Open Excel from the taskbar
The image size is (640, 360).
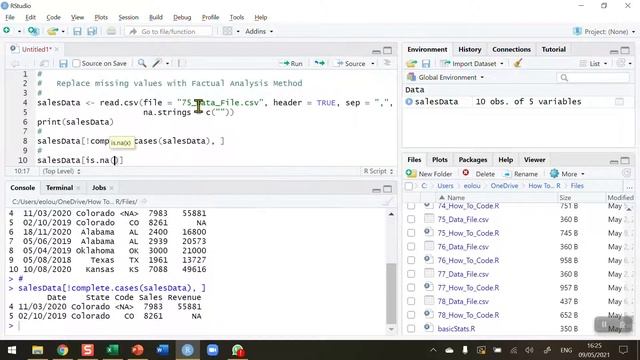coord(112,350)
